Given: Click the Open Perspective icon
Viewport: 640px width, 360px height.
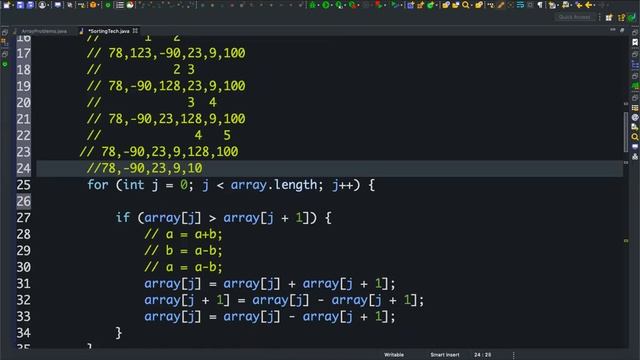Looking at the screenshot, I should tap(609, 17).
